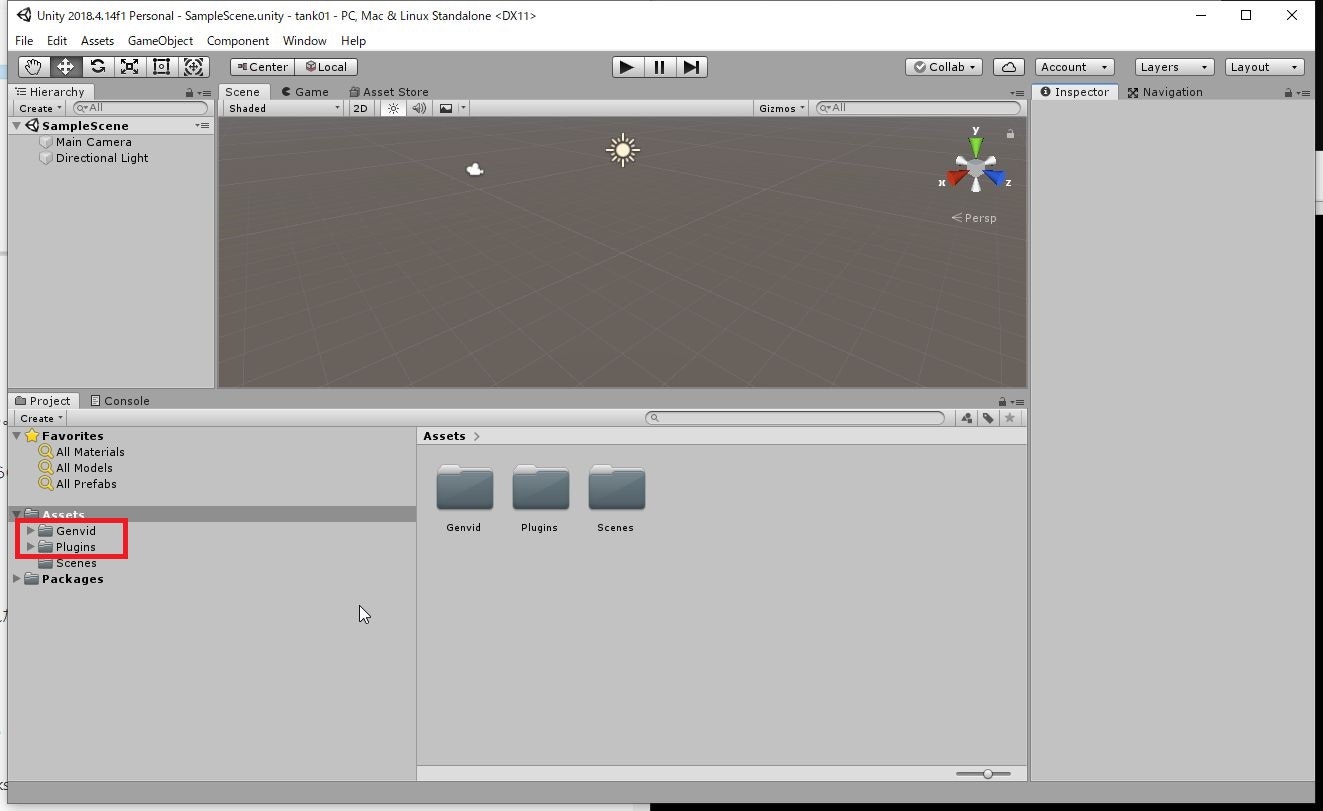Screen dimensions: 1323x811
Task: Open the Assets menu
Action: [97, 41]
